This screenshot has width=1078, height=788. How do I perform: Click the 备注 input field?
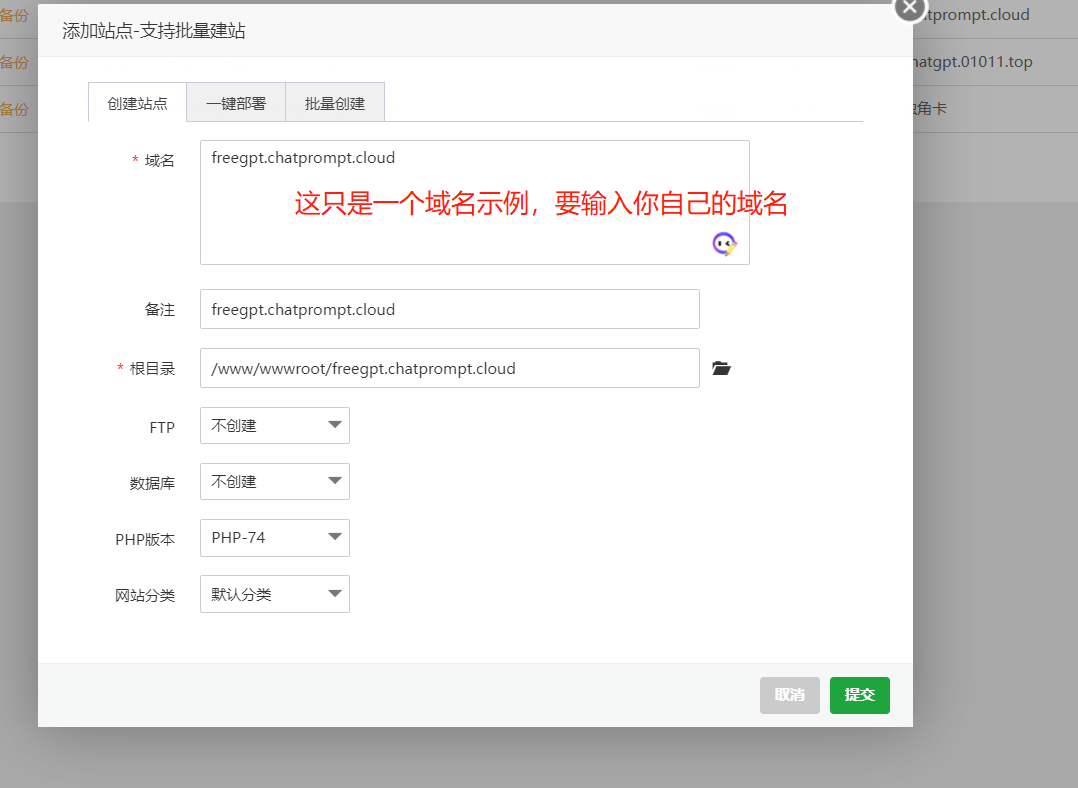[450, 309]
